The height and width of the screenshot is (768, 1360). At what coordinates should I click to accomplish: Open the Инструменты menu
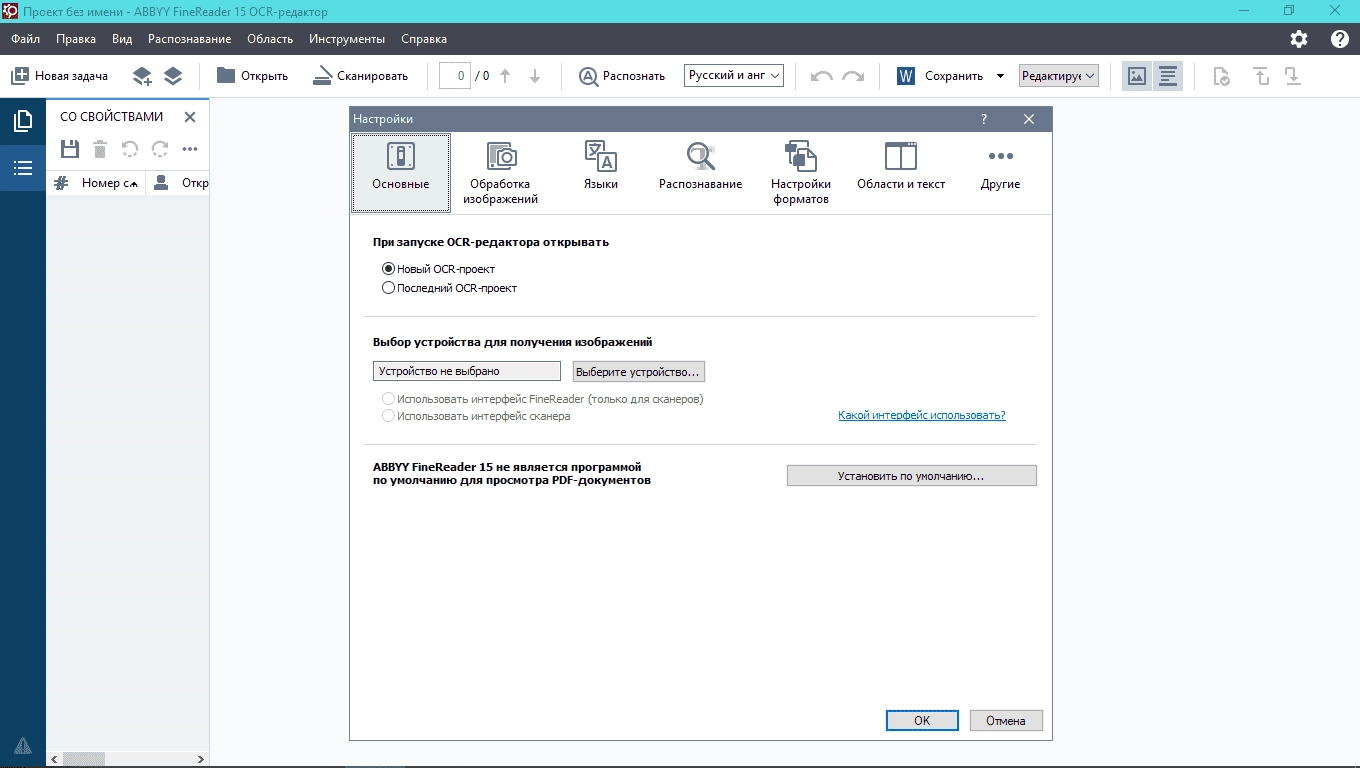347,39
